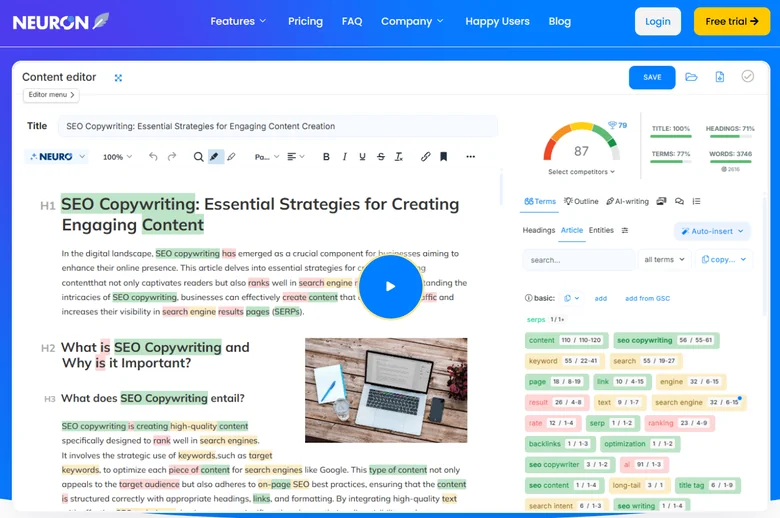Click the checkmark circle icon in editor header
This screenshot has height=518, width=780.
click(x=748, y=76)
